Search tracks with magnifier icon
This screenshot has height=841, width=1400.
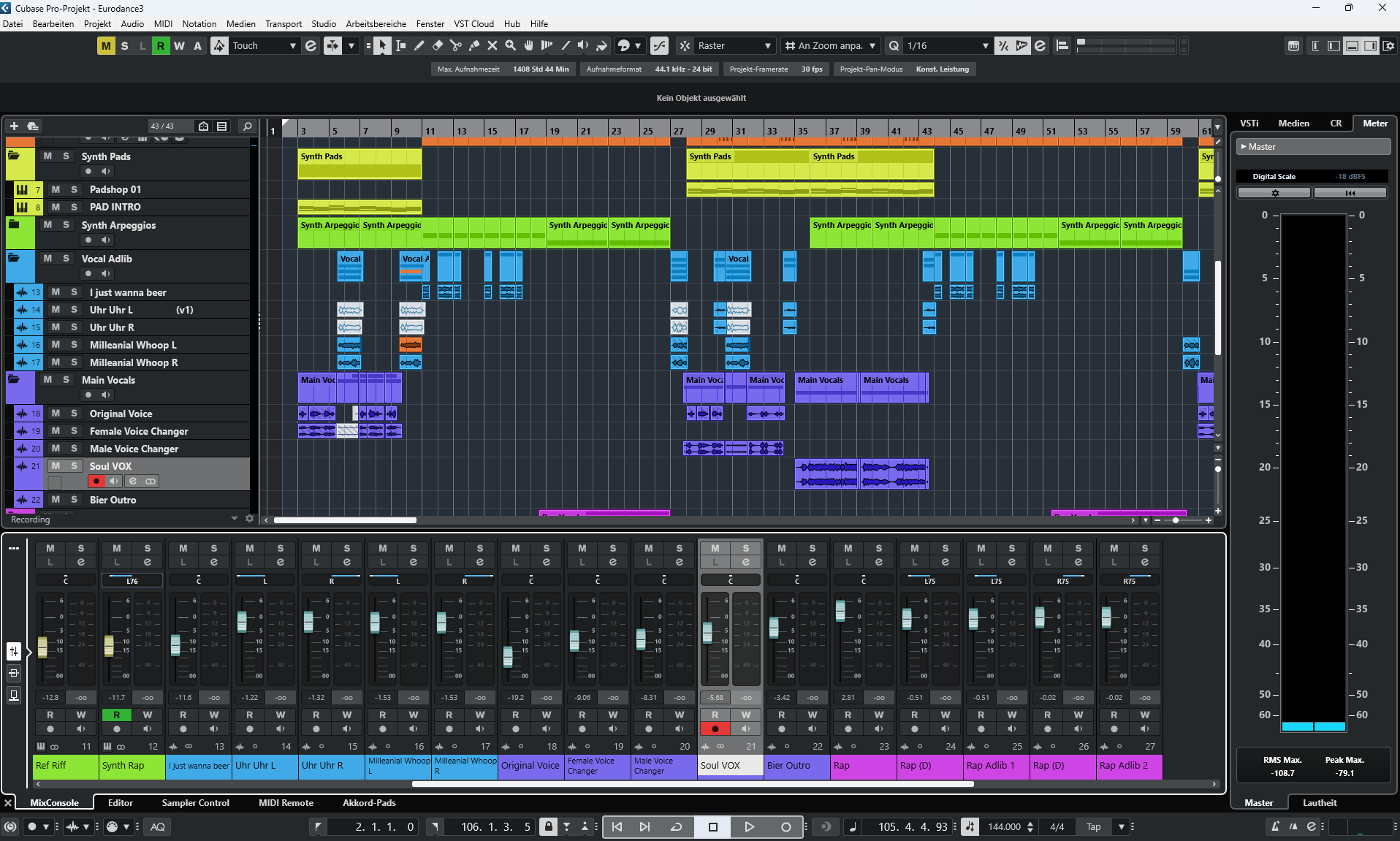tap(247, 126)
